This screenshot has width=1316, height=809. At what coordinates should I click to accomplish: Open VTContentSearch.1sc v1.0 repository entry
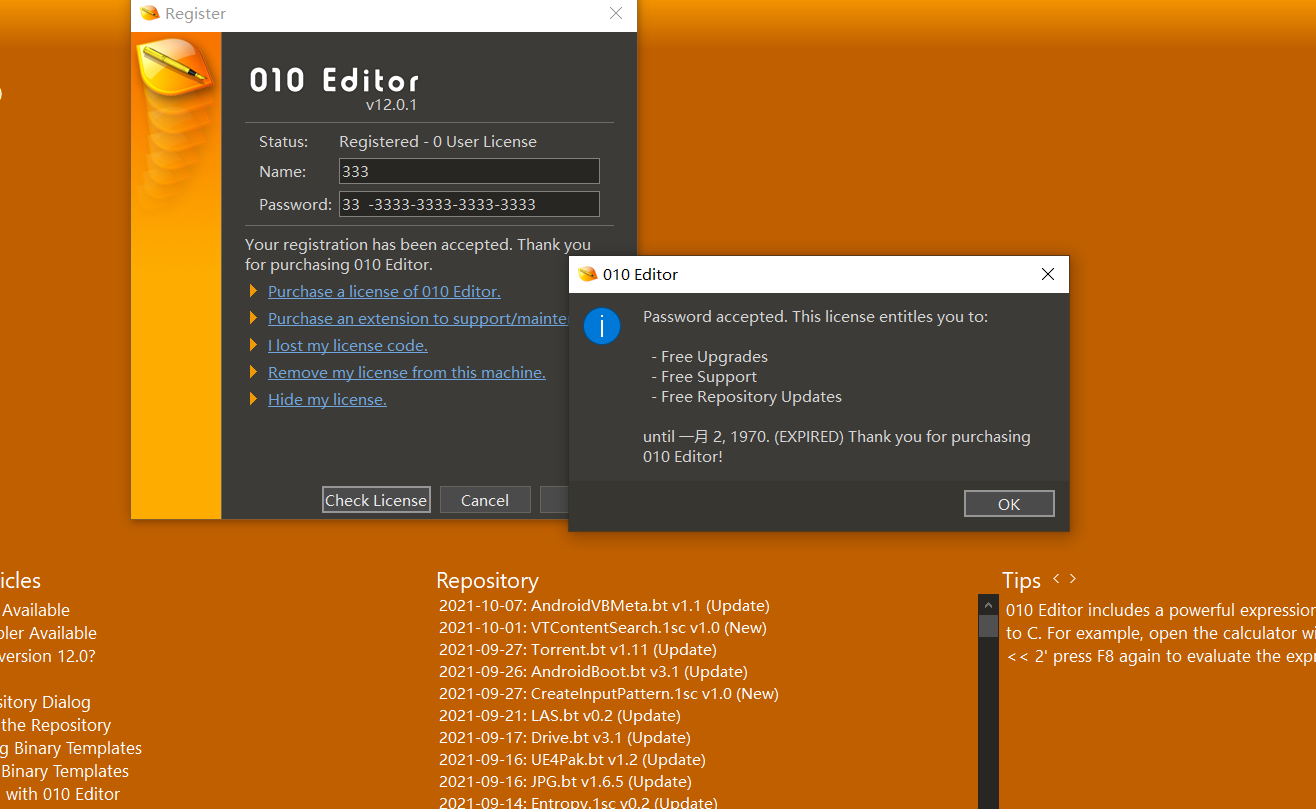click(603, 628)
